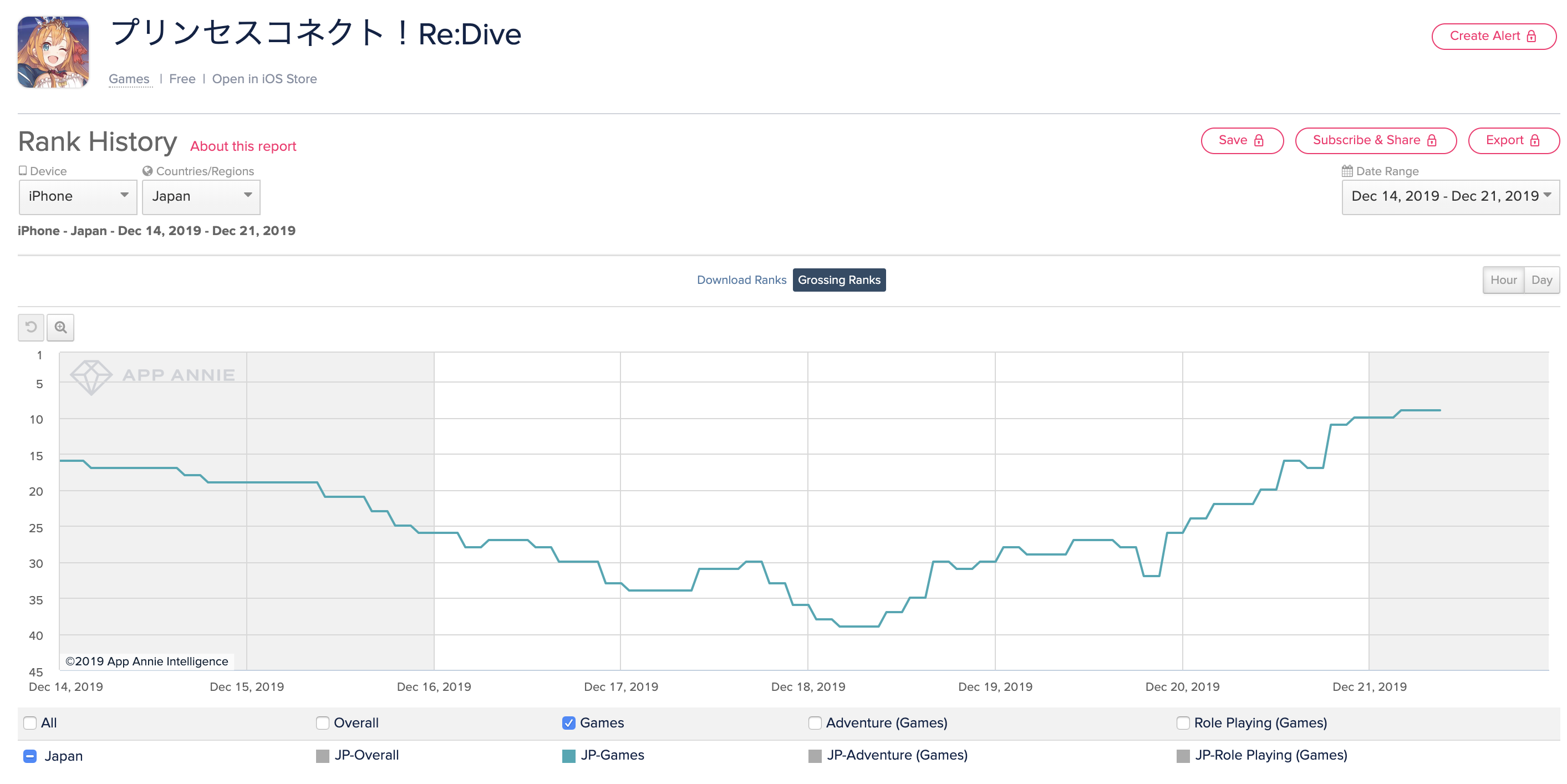Click the Save report button
Screen dimensions: 1567x784
1242,140
